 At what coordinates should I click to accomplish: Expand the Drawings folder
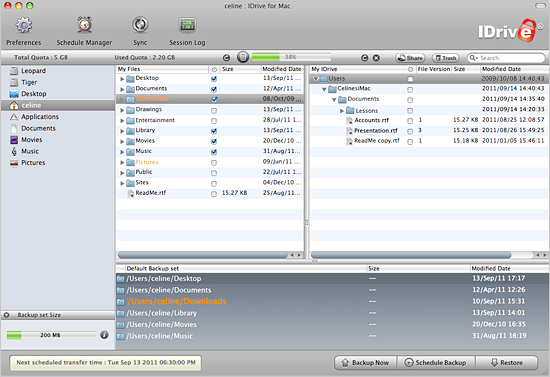point(122,110)
